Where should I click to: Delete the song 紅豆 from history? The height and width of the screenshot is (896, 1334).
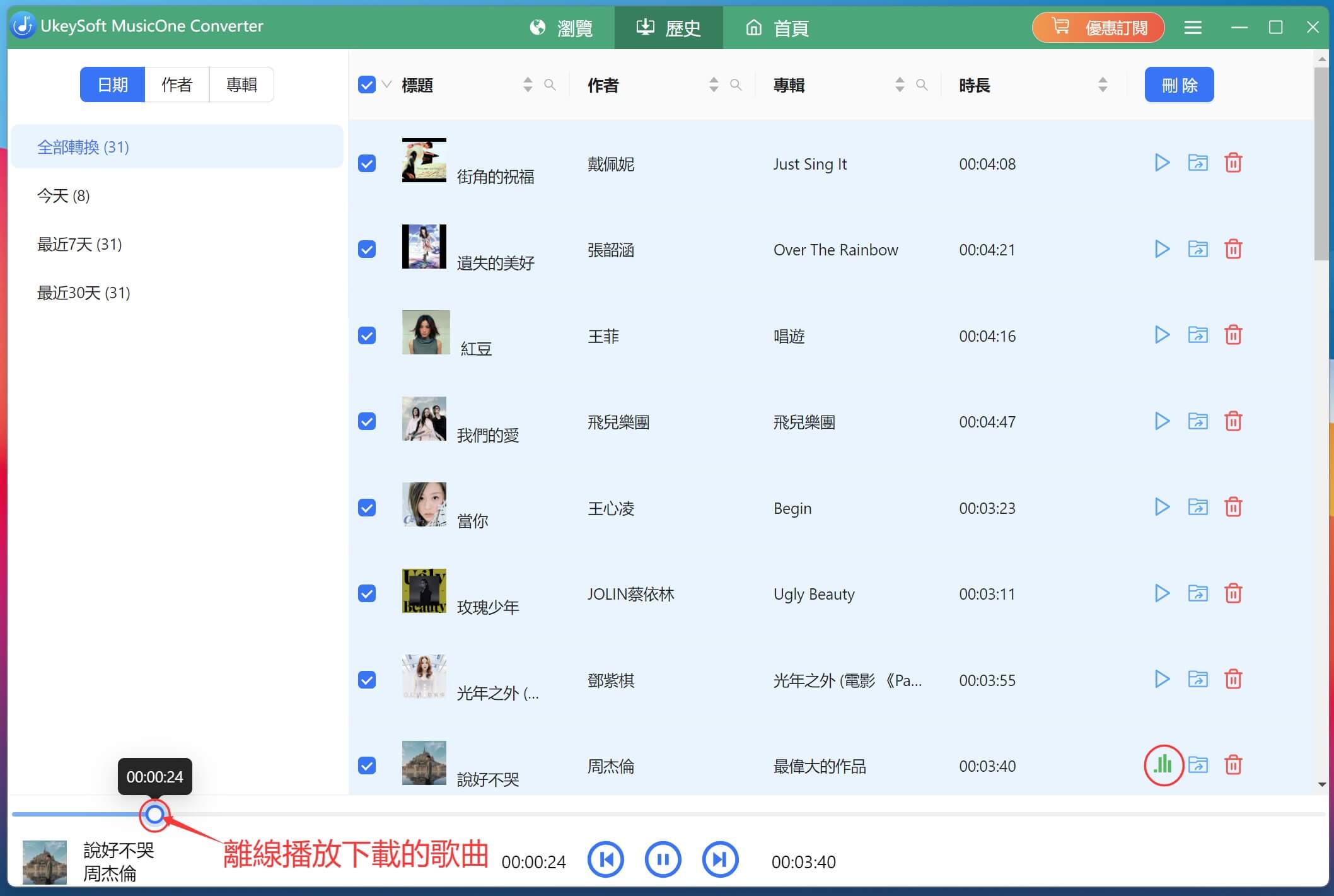tap(1234, 335)
